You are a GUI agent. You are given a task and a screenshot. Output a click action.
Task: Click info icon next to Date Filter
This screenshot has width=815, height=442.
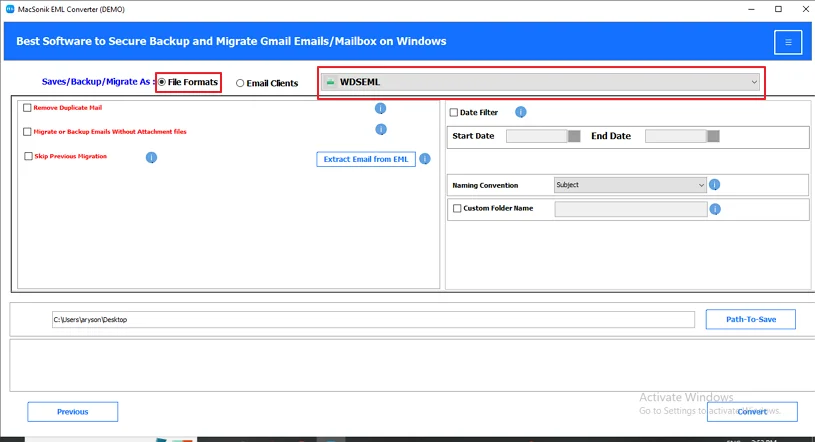tap(520, 112)
